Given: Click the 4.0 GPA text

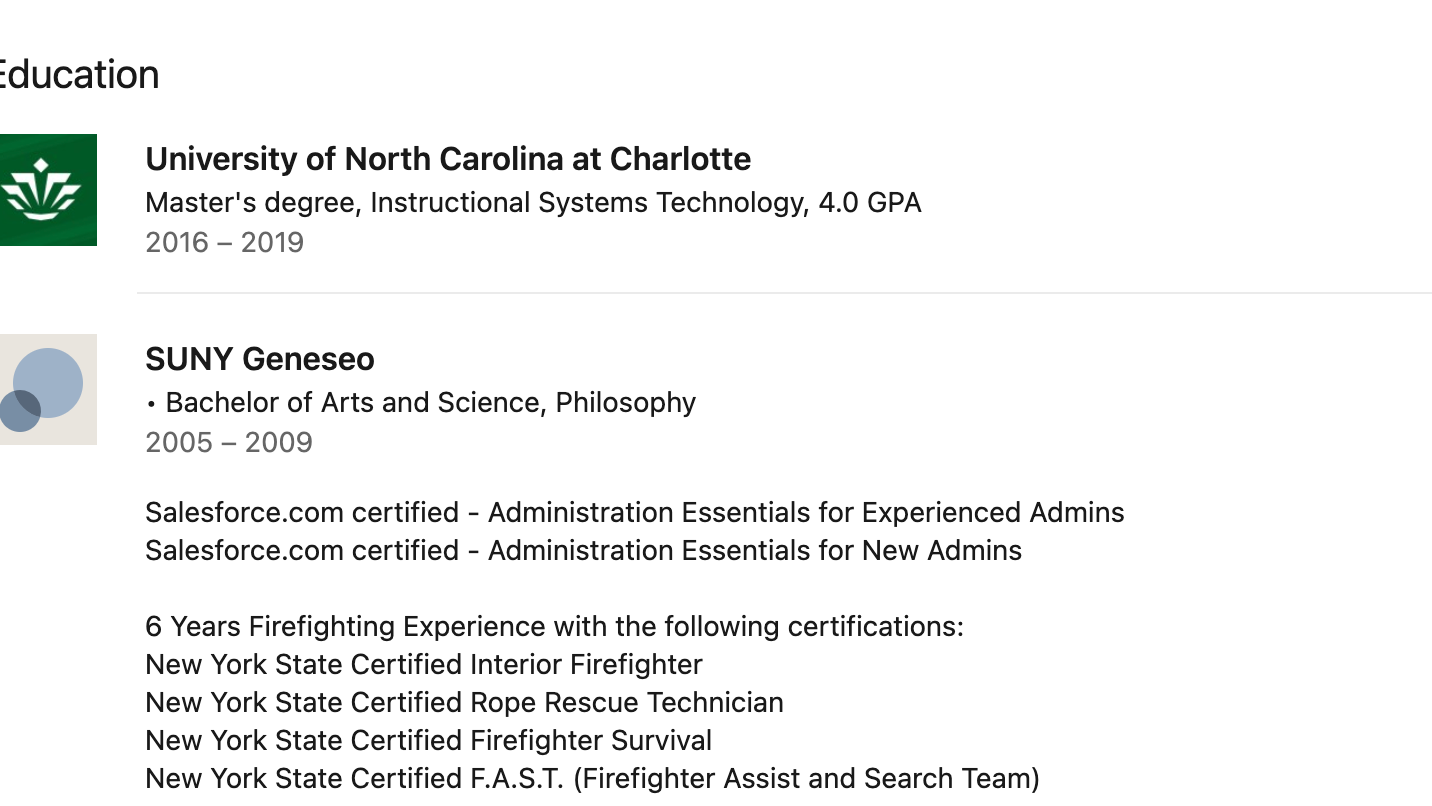Looking at the screenshot, I should click(870, 202).
